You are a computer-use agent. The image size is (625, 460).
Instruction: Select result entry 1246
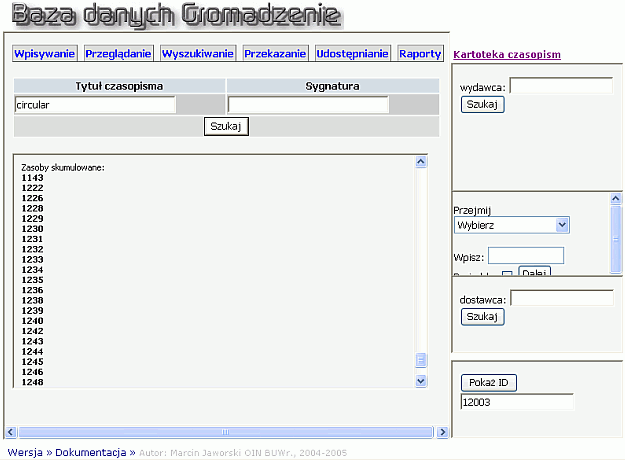[x=33, y=372]
